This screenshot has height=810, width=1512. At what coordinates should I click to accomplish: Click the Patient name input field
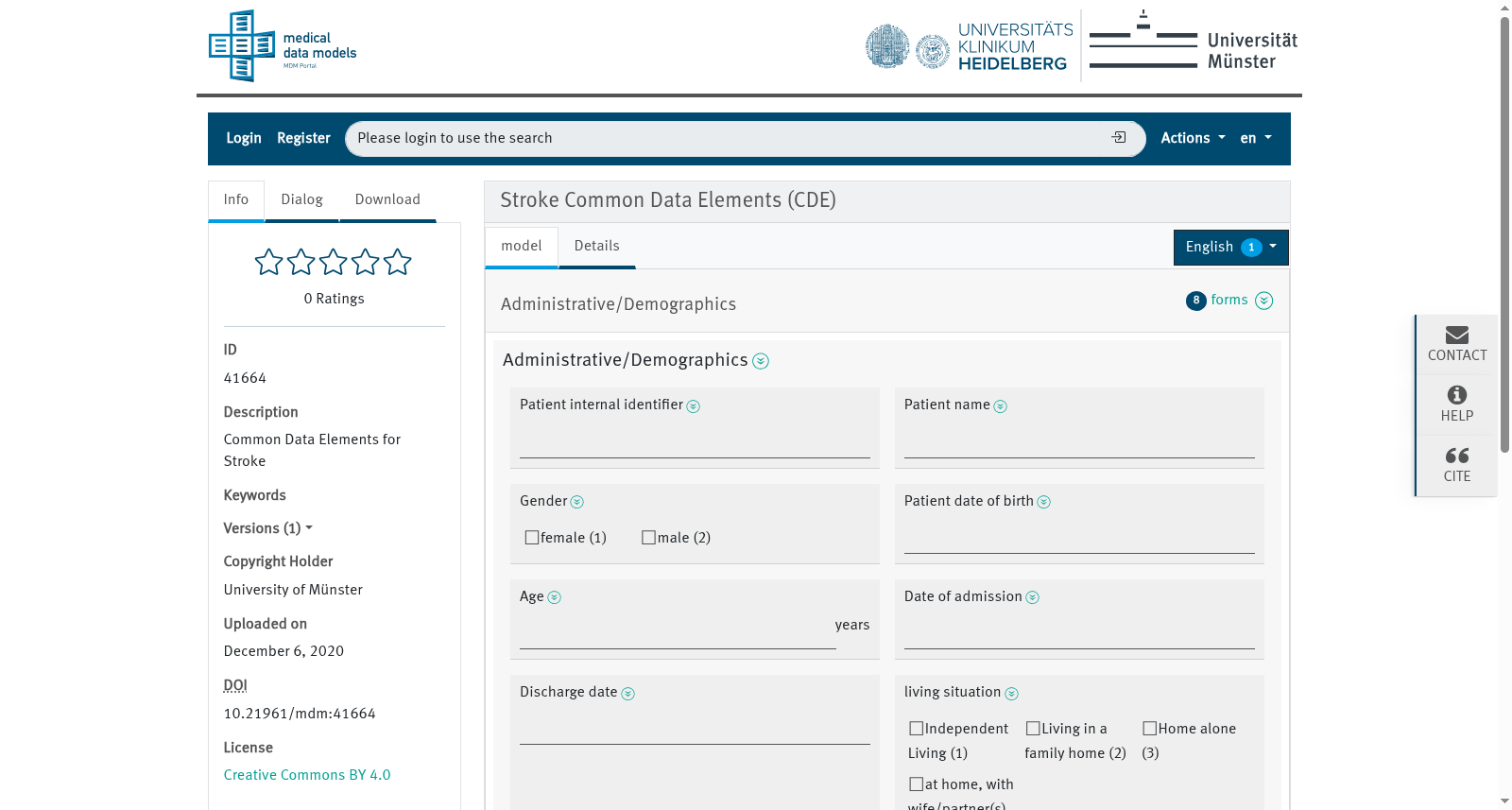1079,441
